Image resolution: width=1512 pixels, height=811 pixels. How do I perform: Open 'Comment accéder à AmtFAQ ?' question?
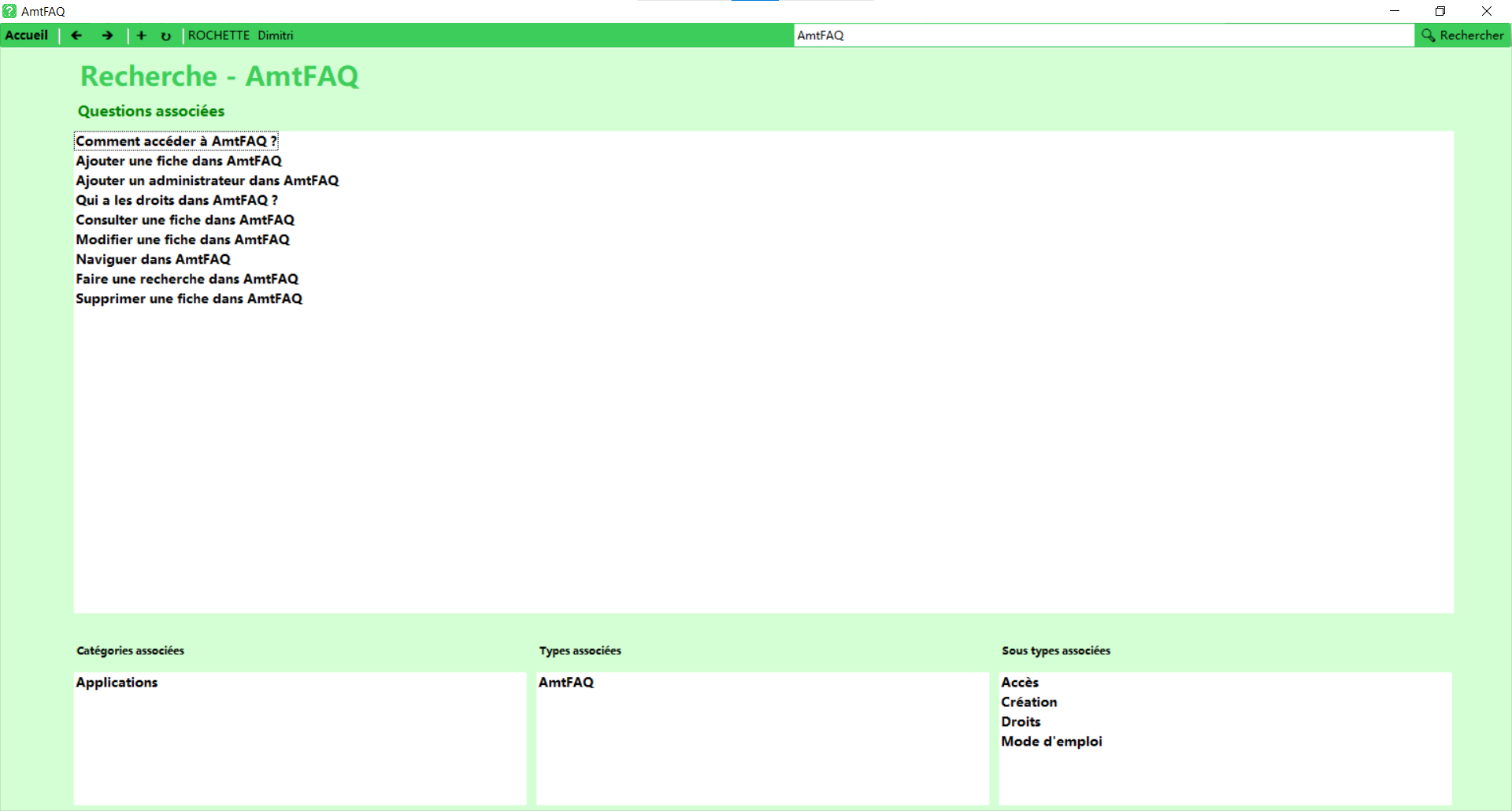(176, 141)
